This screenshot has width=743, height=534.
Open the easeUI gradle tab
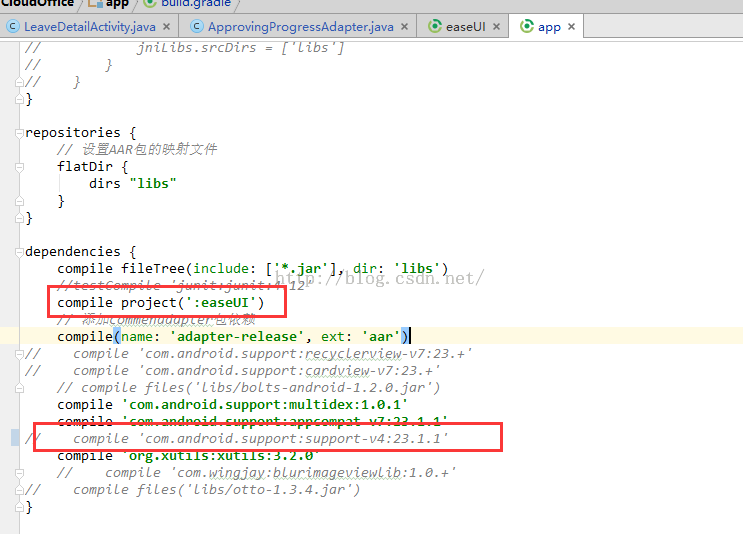pos(465,27)
